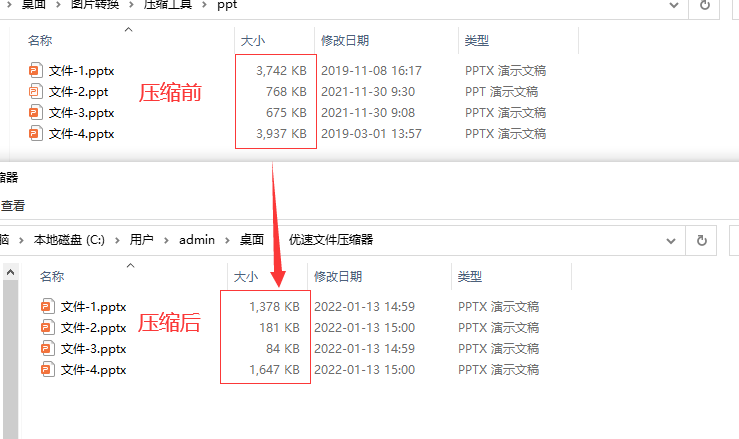The height and width of the screenshot is (439, 739).
Task: Select file name 文件-3.pptx in the 优速文件压缩器 window
Action: [93, 348]
